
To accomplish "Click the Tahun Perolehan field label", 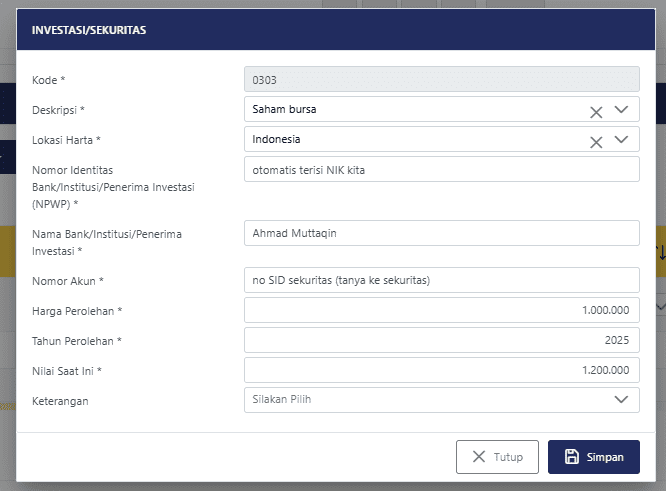I will [x=76, y=341].
